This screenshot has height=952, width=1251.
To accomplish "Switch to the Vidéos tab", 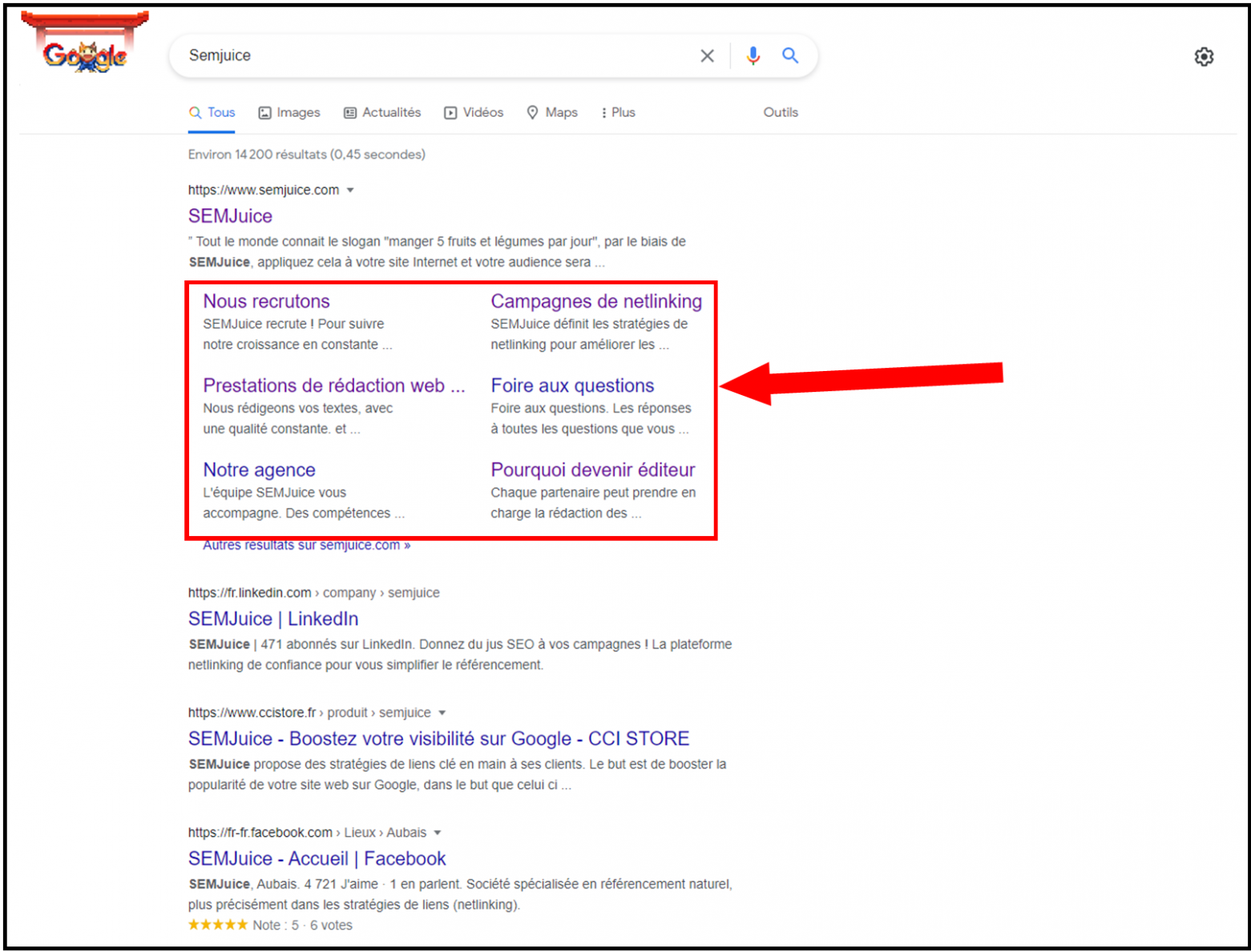I will 474,113.
